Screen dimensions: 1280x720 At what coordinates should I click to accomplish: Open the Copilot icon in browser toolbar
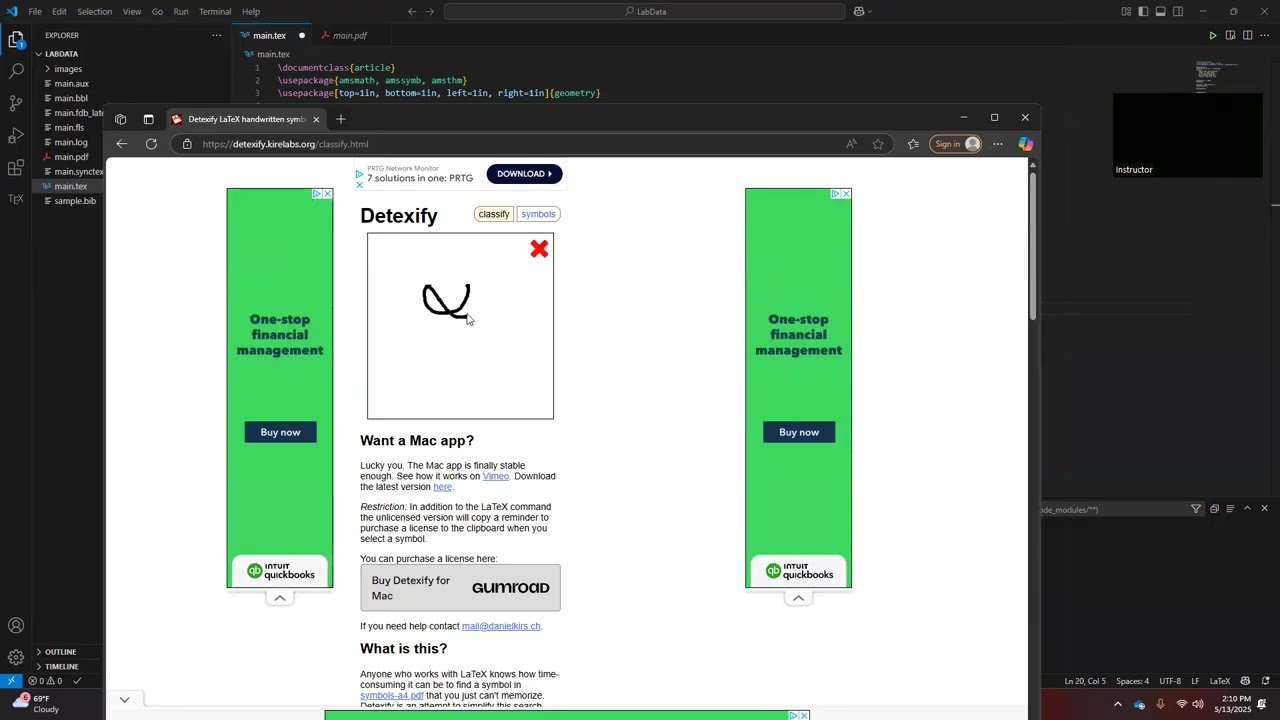point(1025,144)
